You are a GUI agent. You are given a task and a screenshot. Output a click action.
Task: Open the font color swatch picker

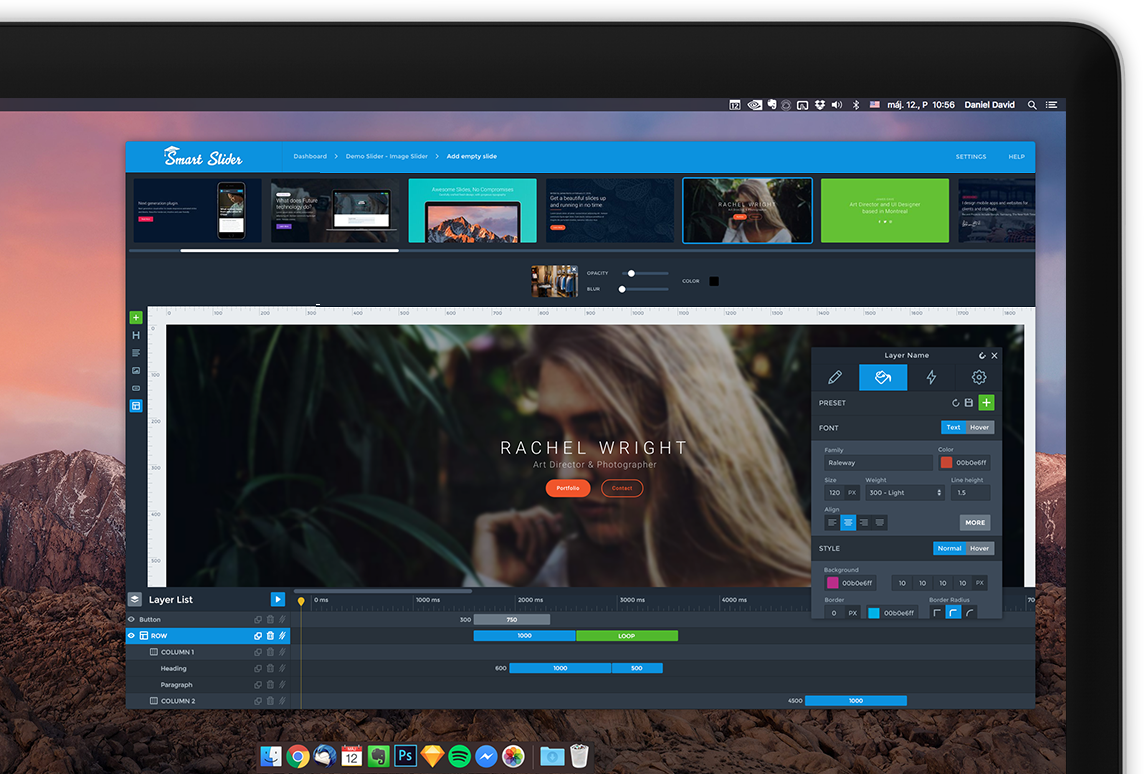(x=946, y=463)
